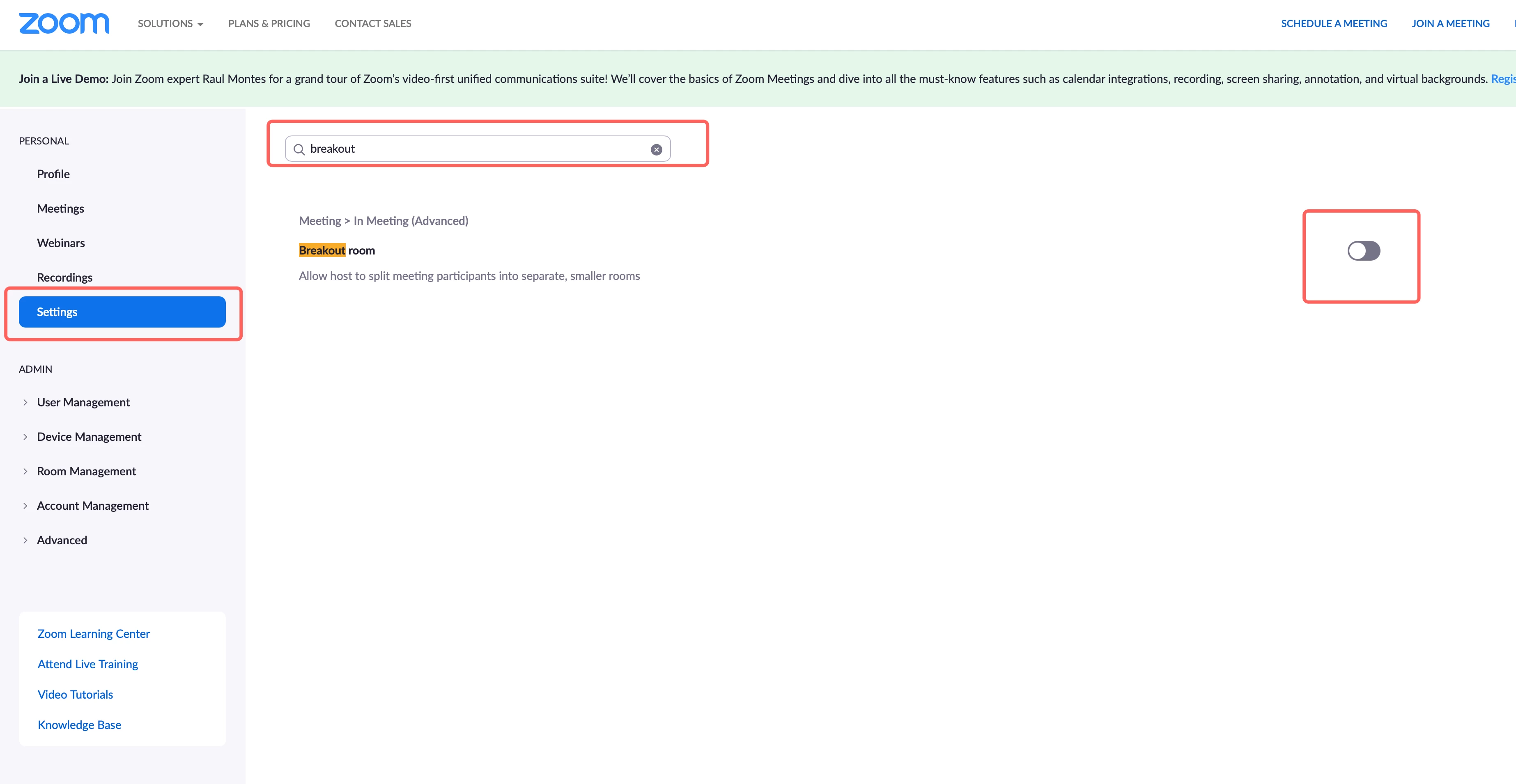1516x784 pixels.
Task: Select Profile in sidebar
Action: point(53,174)
